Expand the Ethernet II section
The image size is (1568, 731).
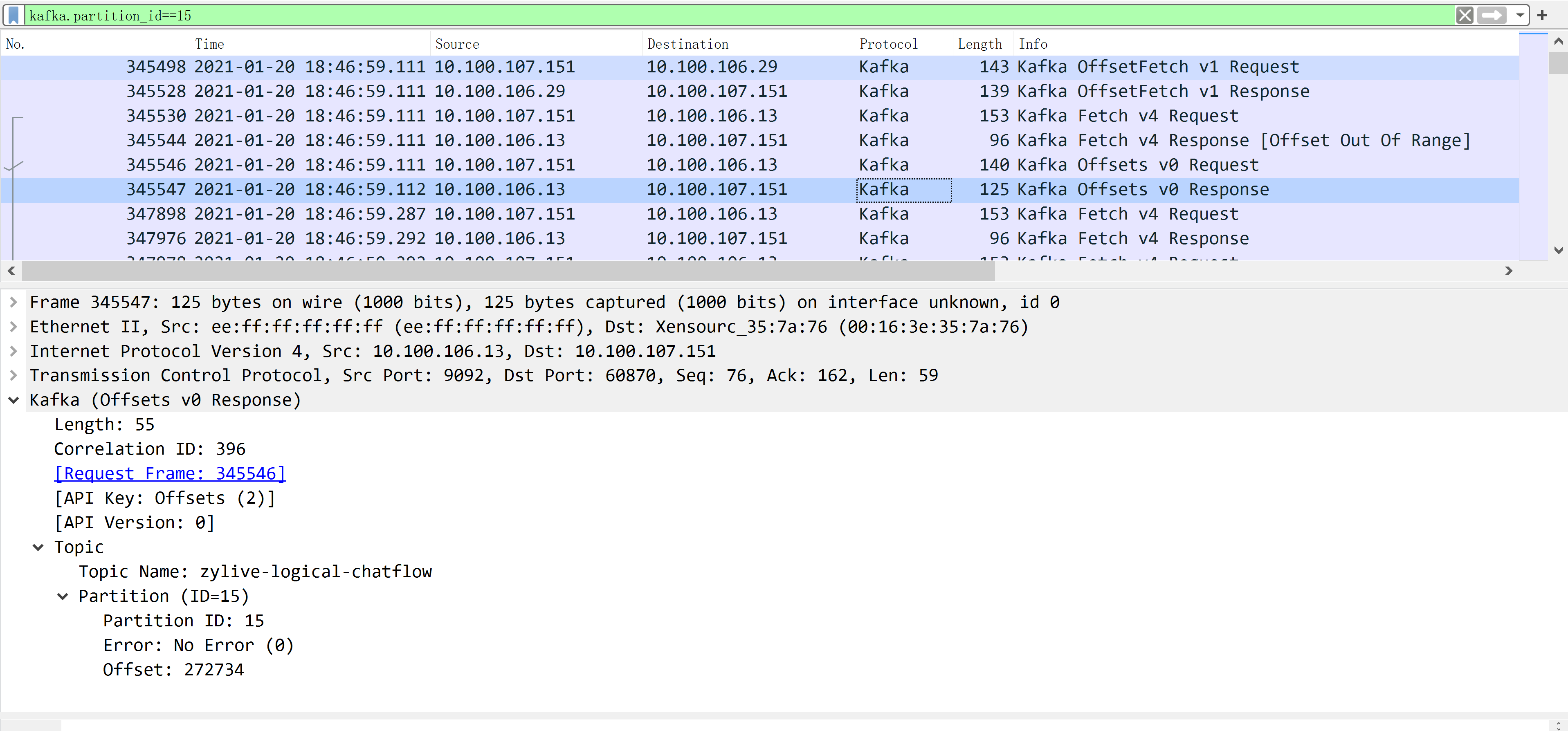(13, 327)
